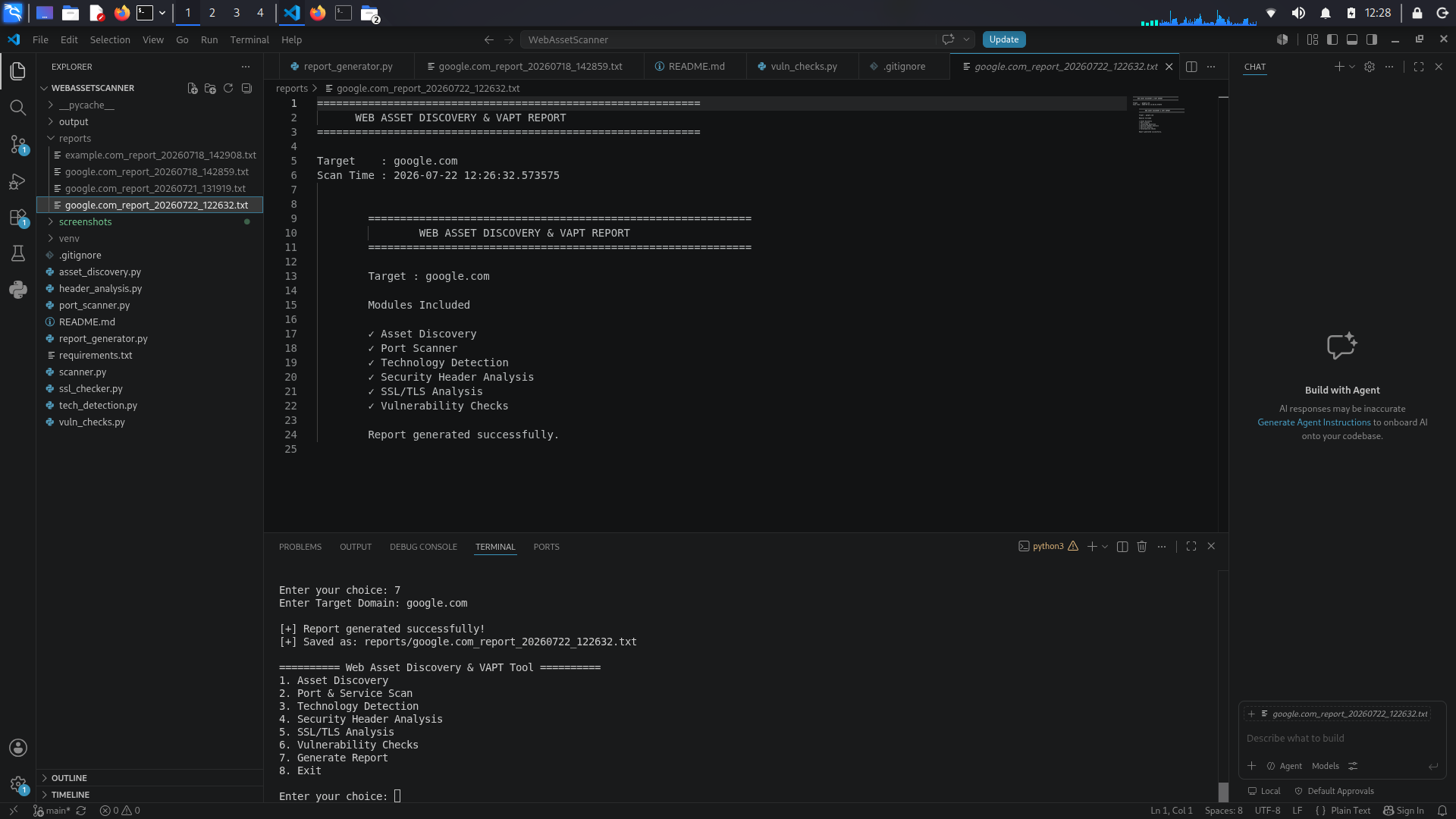
Task: Open Firefox from the taskbar
Action: (121, 13)
